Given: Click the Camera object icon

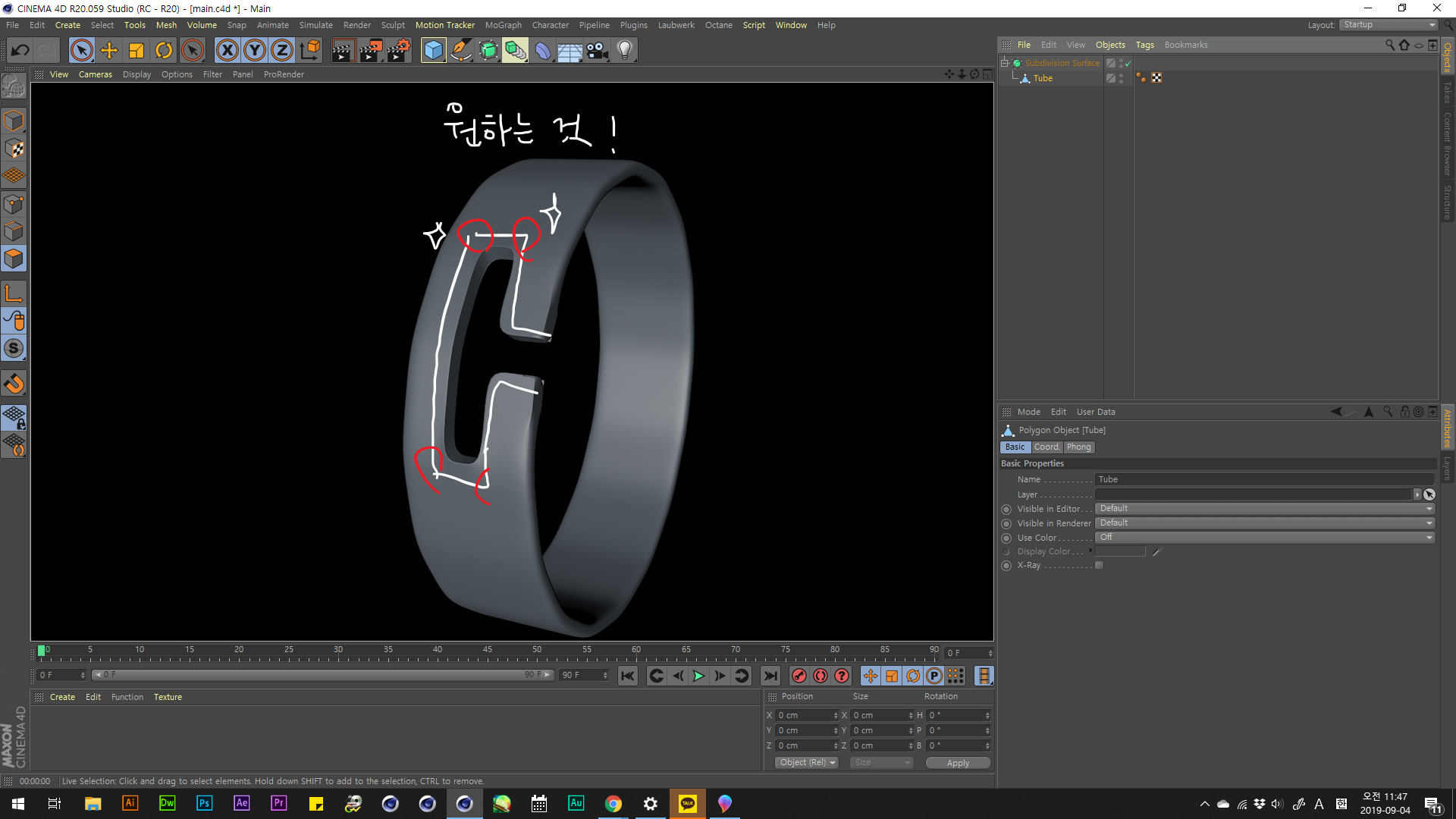Looking at the screenshot, I should [x=598, y=51].
